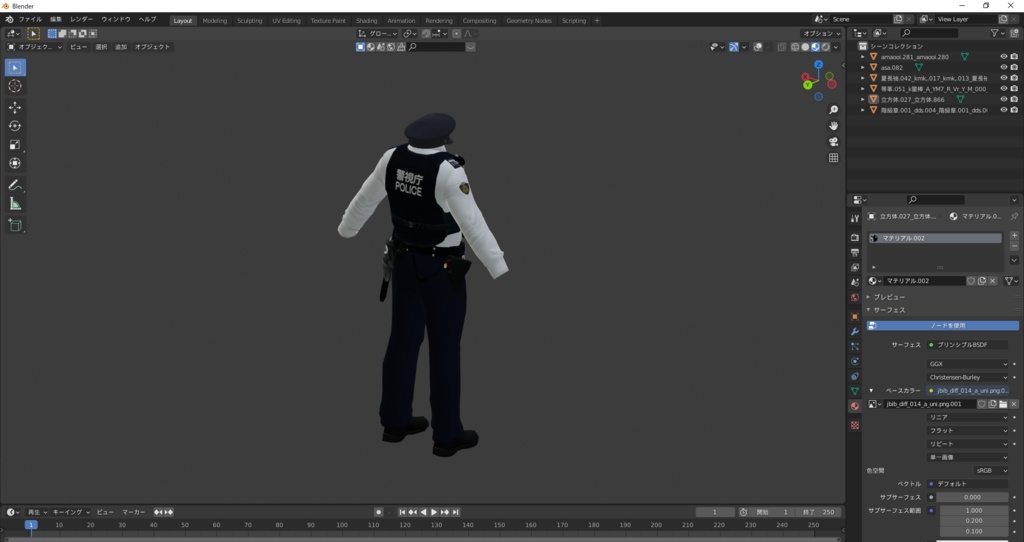1024x542 pixels.
Task: Toggle the pin icon in properties header
Action: [1014, 216]
